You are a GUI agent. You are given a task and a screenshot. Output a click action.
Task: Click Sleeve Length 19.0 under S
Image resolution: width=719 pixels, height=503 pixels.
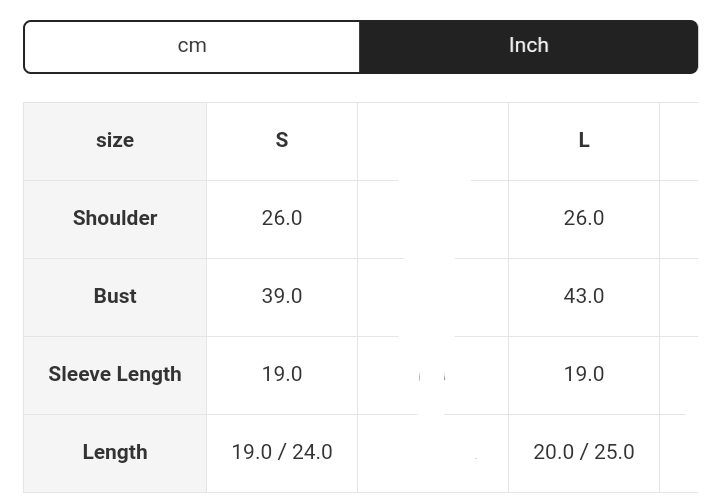(x=282, y=375)
